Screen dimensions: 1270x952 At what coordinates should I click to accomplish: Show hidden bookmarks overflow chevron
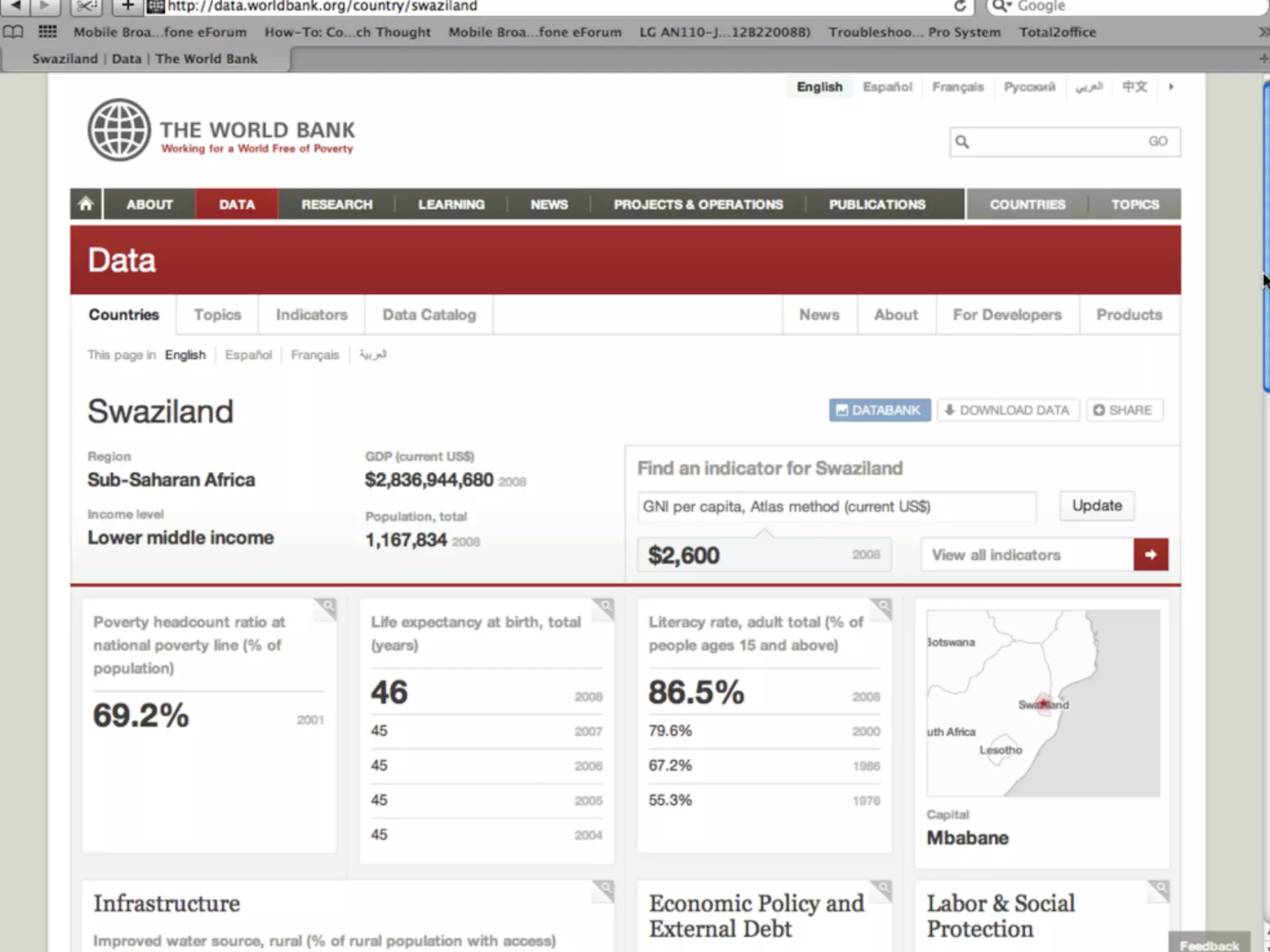pos(1263,32)
